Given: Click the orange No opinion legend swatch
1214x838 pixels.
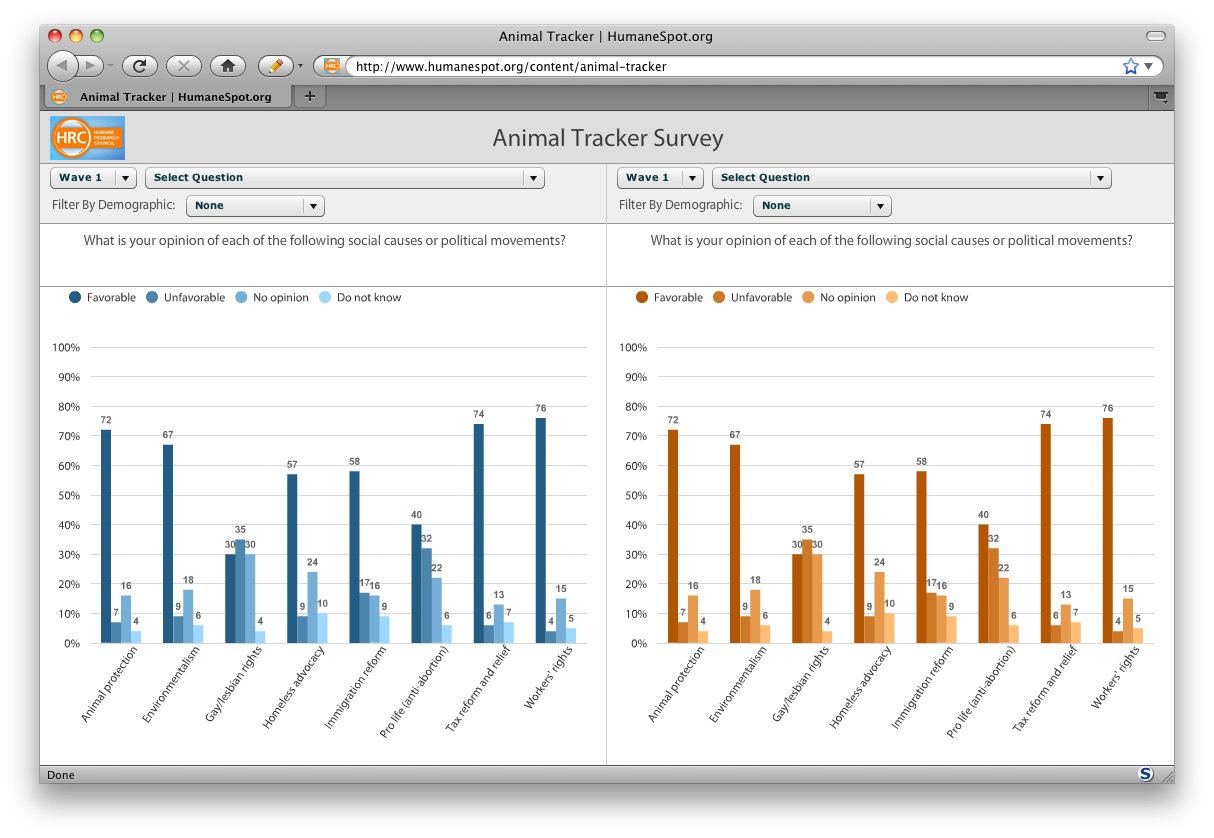Looking at the screenshot, I should (x=808, y=297).
